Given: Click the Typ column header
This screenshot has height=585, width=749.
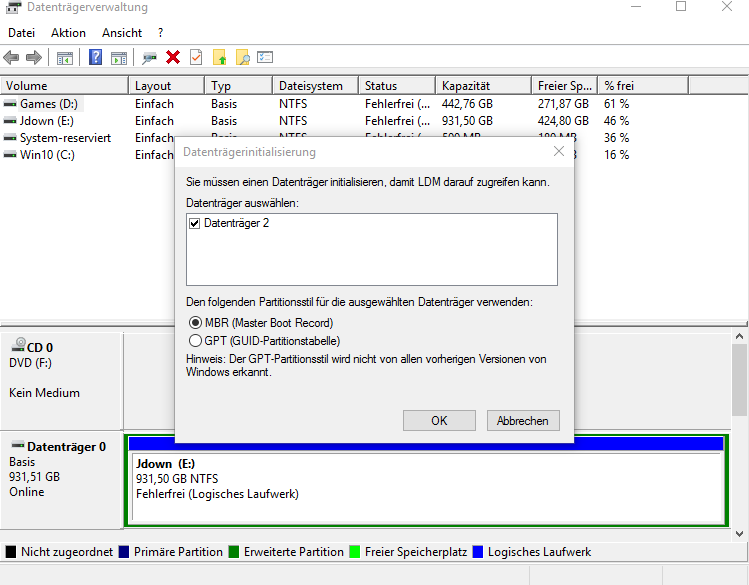Looking at the screenshot, I should click(239, 86).
